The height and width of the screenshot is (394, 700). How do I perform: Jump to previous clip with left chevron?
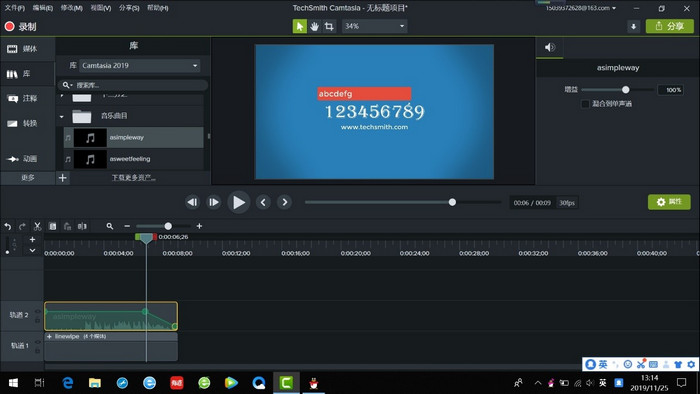click(263, 202)
